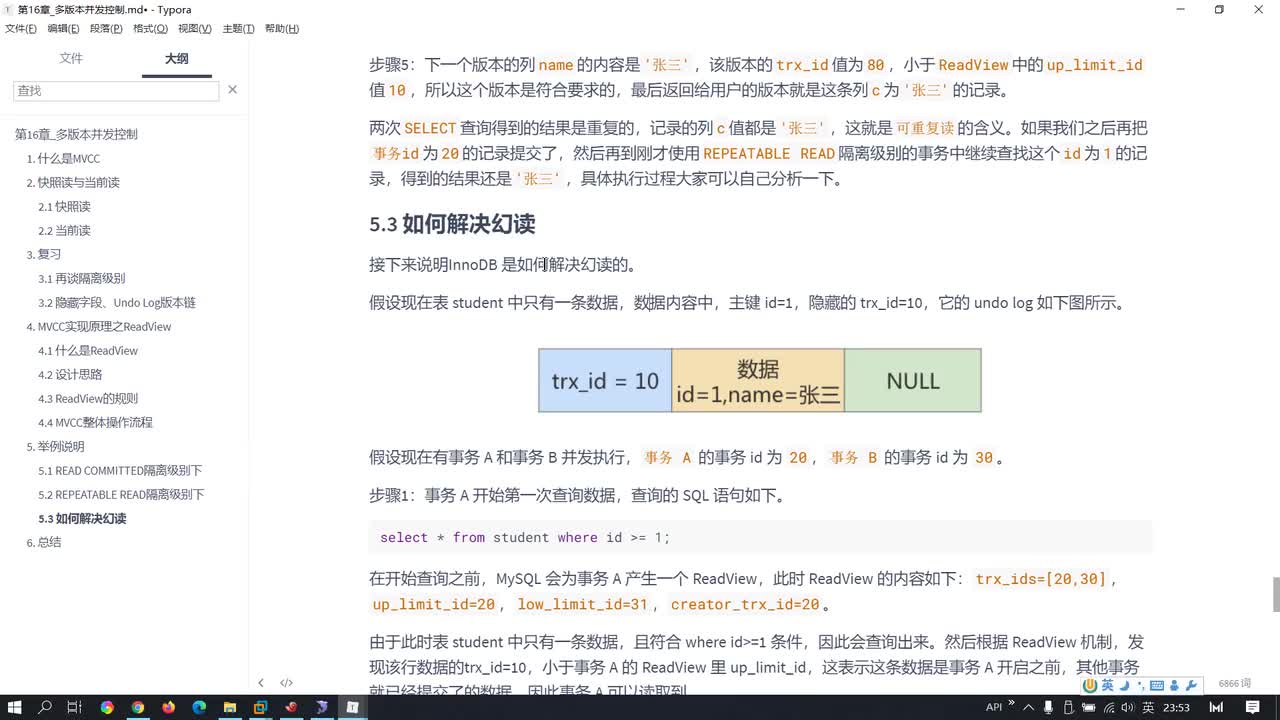Image resolution: width=1280 pixels, height=720 pixels.
Task: Go to outline item 4.1 什么是ReadView
Action: 88,350
